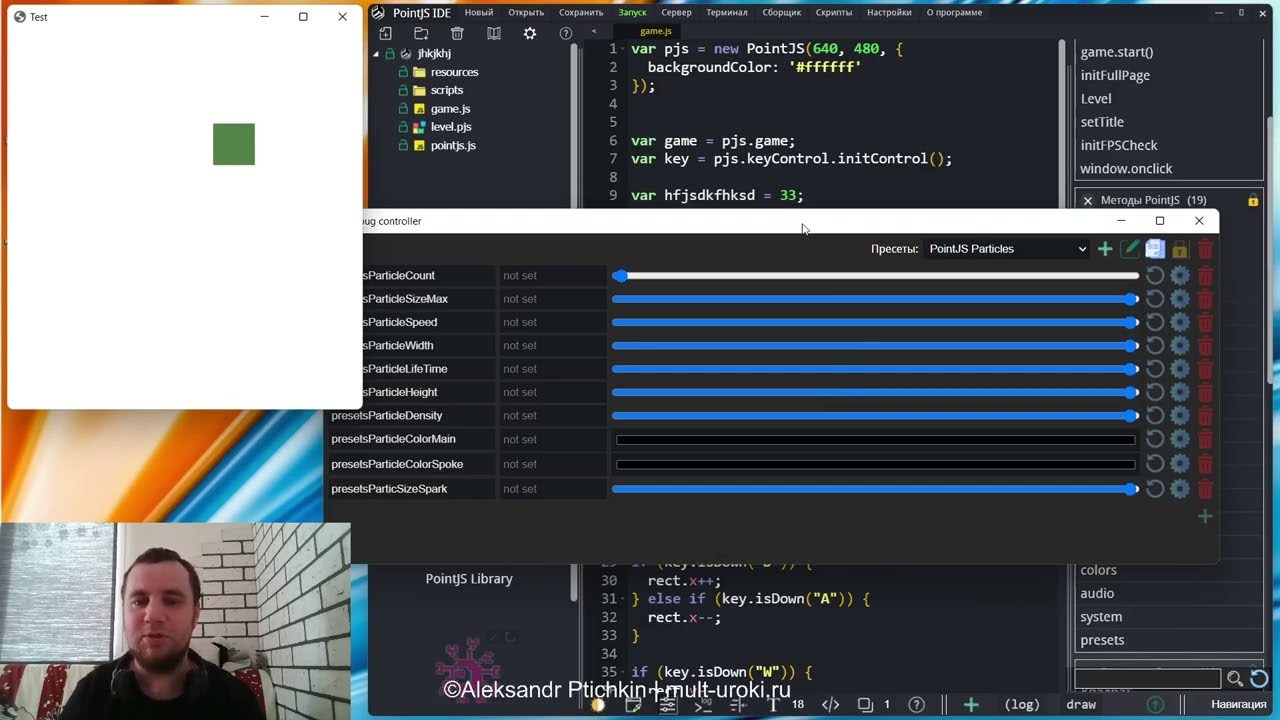1280x720 pixels.
Task: Click the new file icon in sidebar toolbar
Action: click(385, 33)
